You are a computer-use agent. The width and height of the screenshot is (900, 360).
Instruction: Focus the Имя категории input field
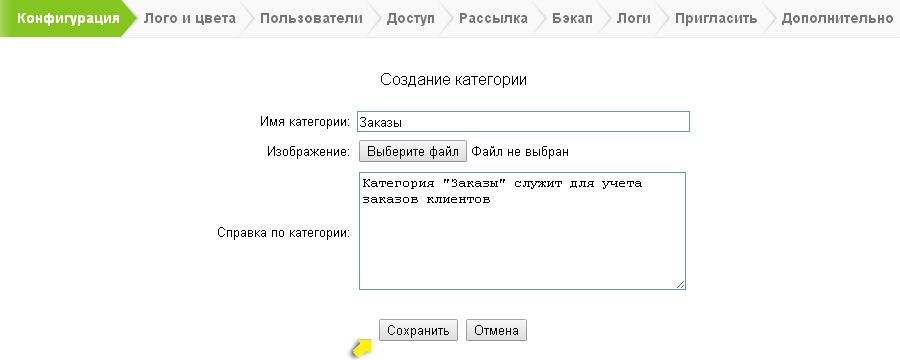[523, 122]
